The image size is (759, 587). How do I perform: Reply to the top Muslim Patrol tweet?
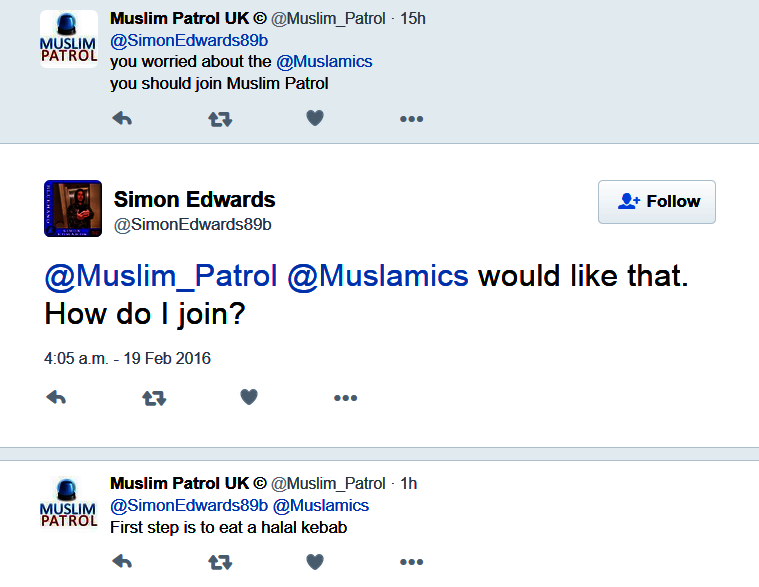(x=122, y=118)
